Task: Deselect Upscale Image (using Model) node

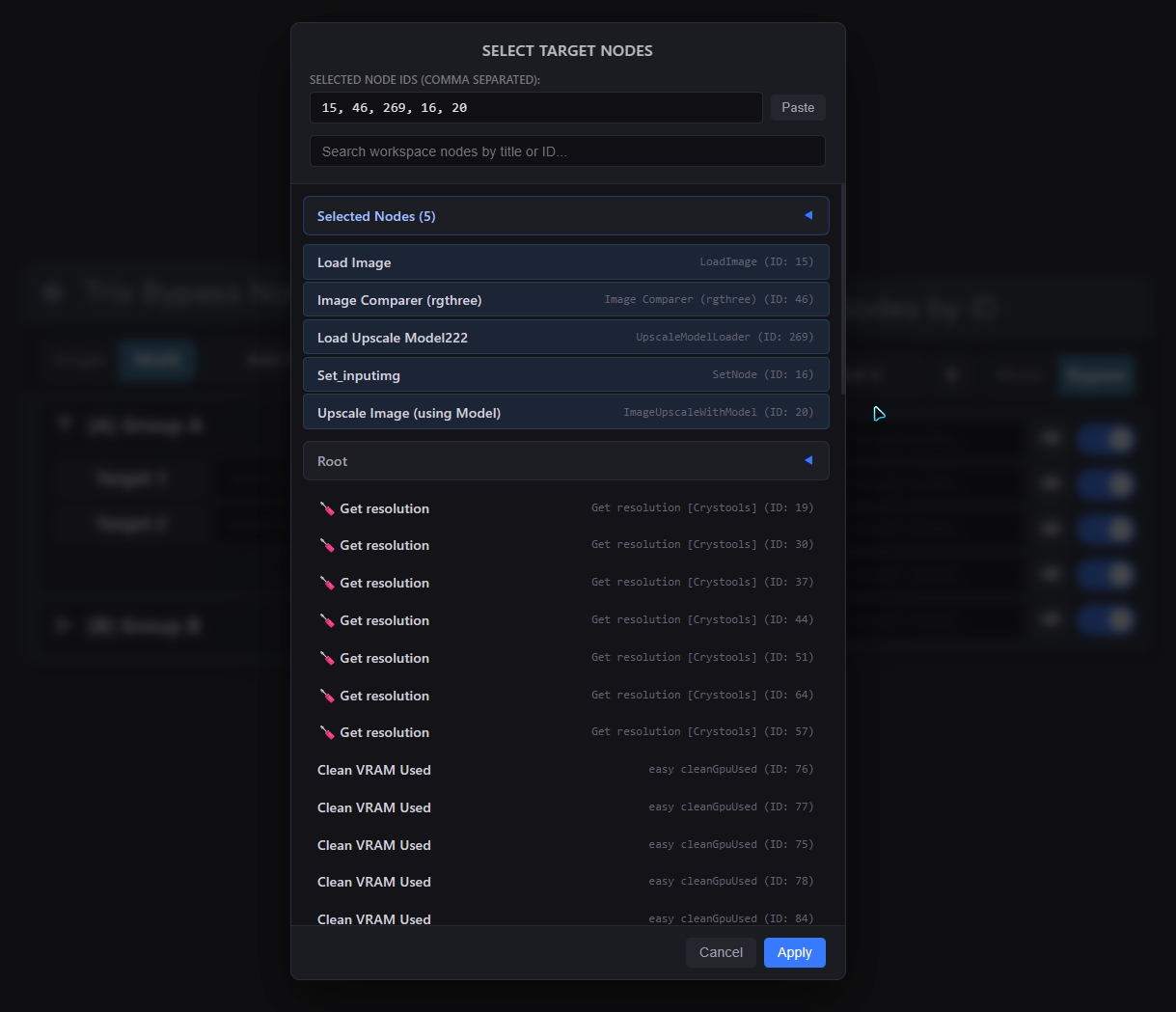Action: click(x=566, y=413)
